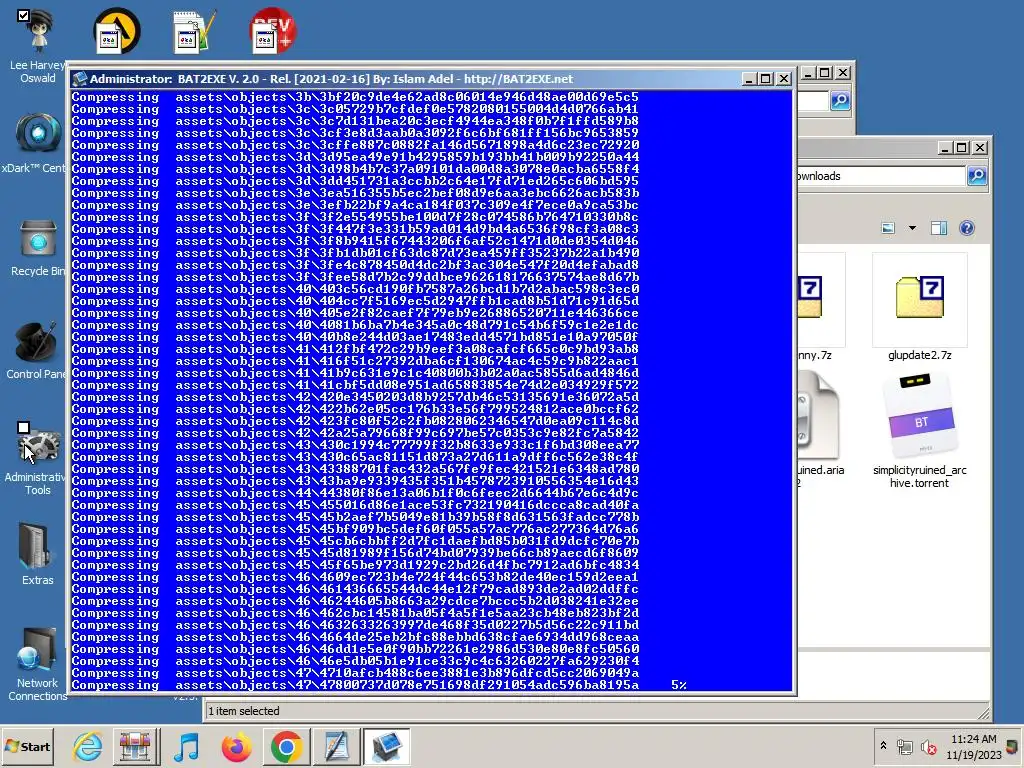The width and height of the screenshot is (1024, 768).
Task: Open the Start menu
Action: tap(28, 746)
